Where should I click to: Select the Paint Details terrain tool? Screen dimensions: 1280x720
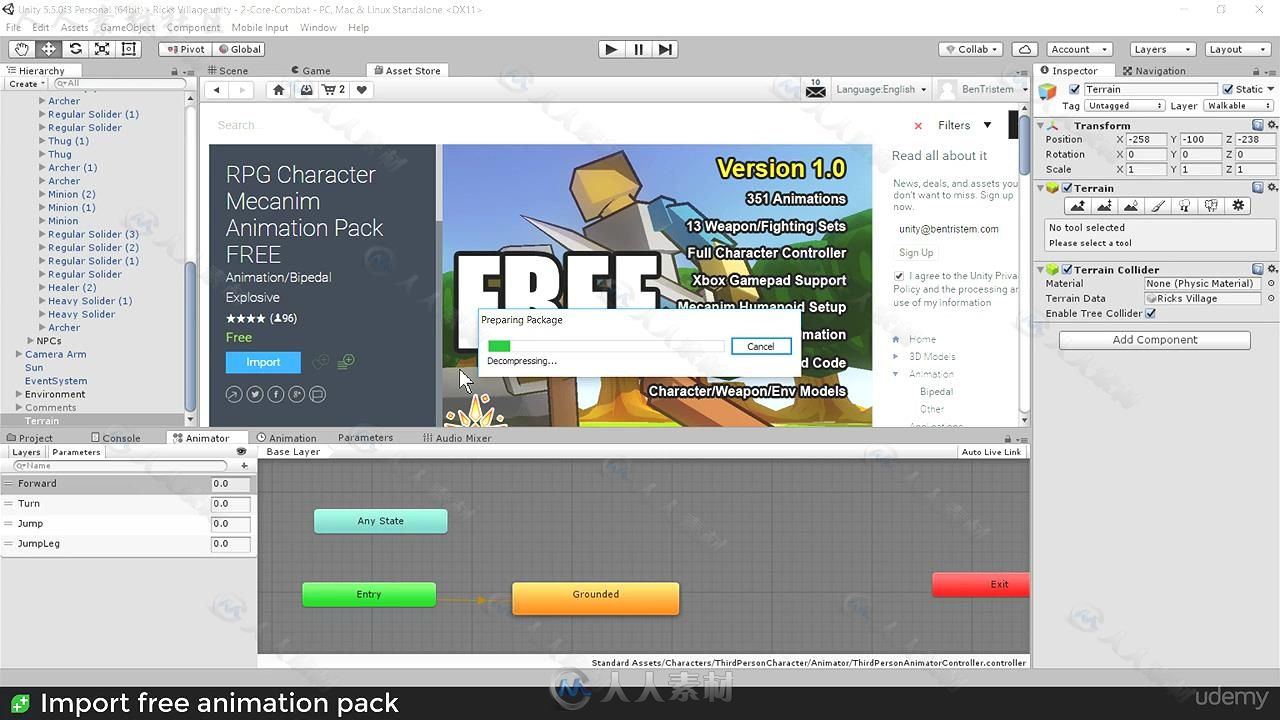[x=1212, y=206]
